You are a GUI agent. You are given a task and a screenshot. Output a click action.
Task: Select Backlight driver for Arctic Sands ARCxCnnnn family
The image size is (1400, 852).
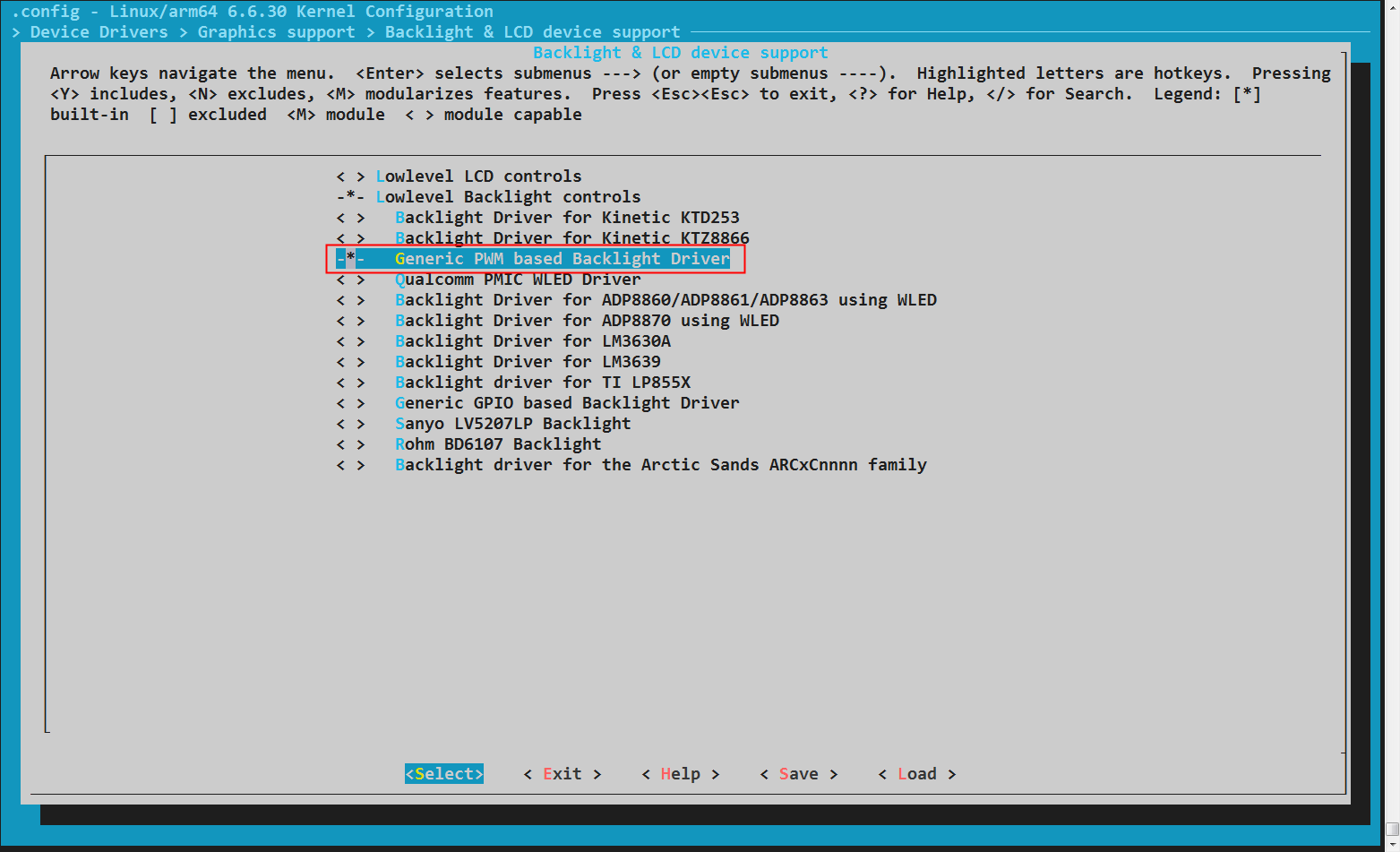661,464
